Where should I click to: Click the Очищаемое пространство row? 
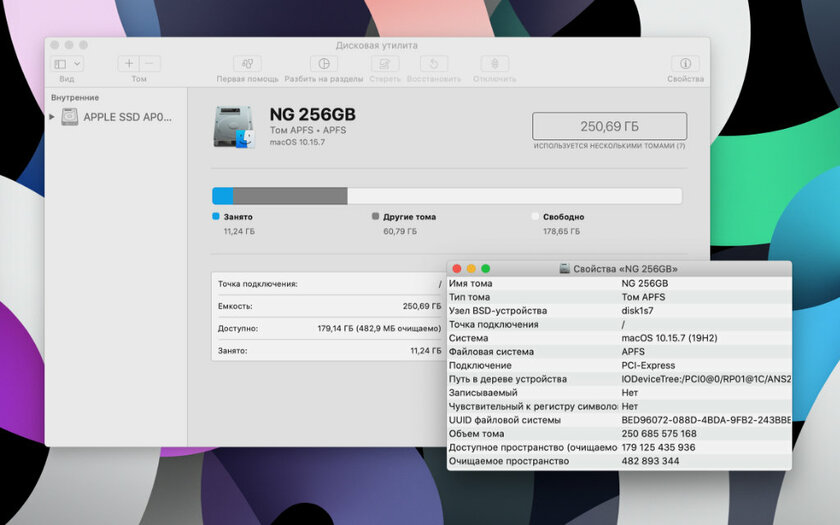tap(618, 461)
